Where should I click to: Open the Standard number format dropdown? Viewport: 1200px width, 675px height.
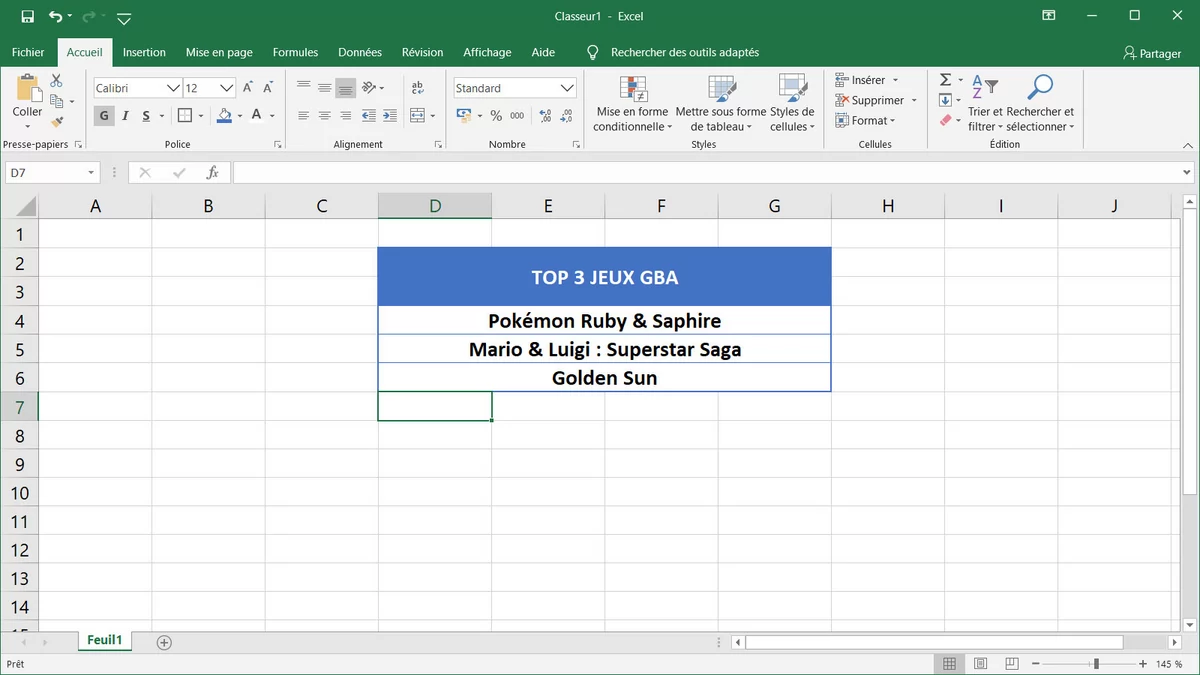pos(567,88)
